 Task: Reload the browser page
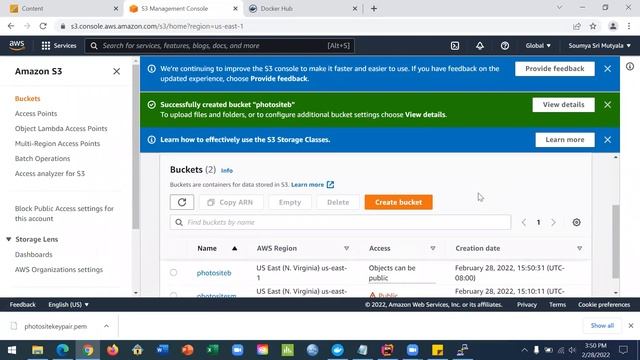pyautogui.click(x=43, y=26)
